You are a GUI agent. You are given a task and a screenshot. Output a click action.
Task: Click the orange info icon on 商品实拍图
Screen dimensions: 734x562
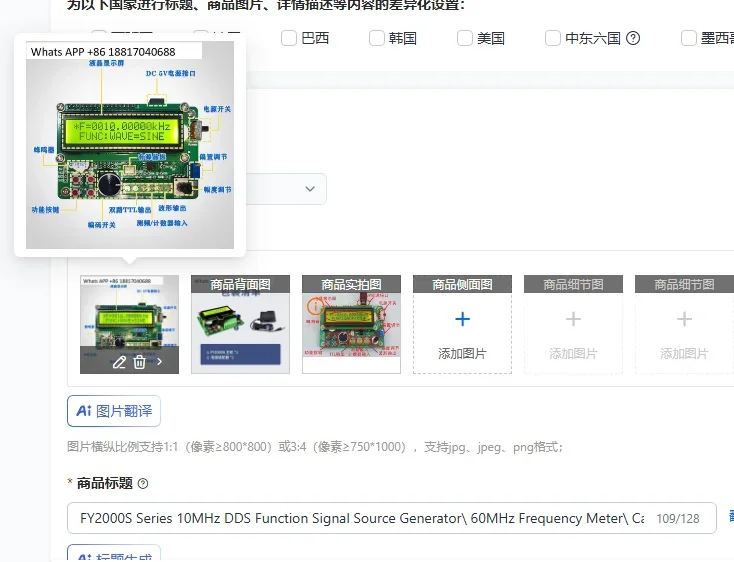(315, 307)
